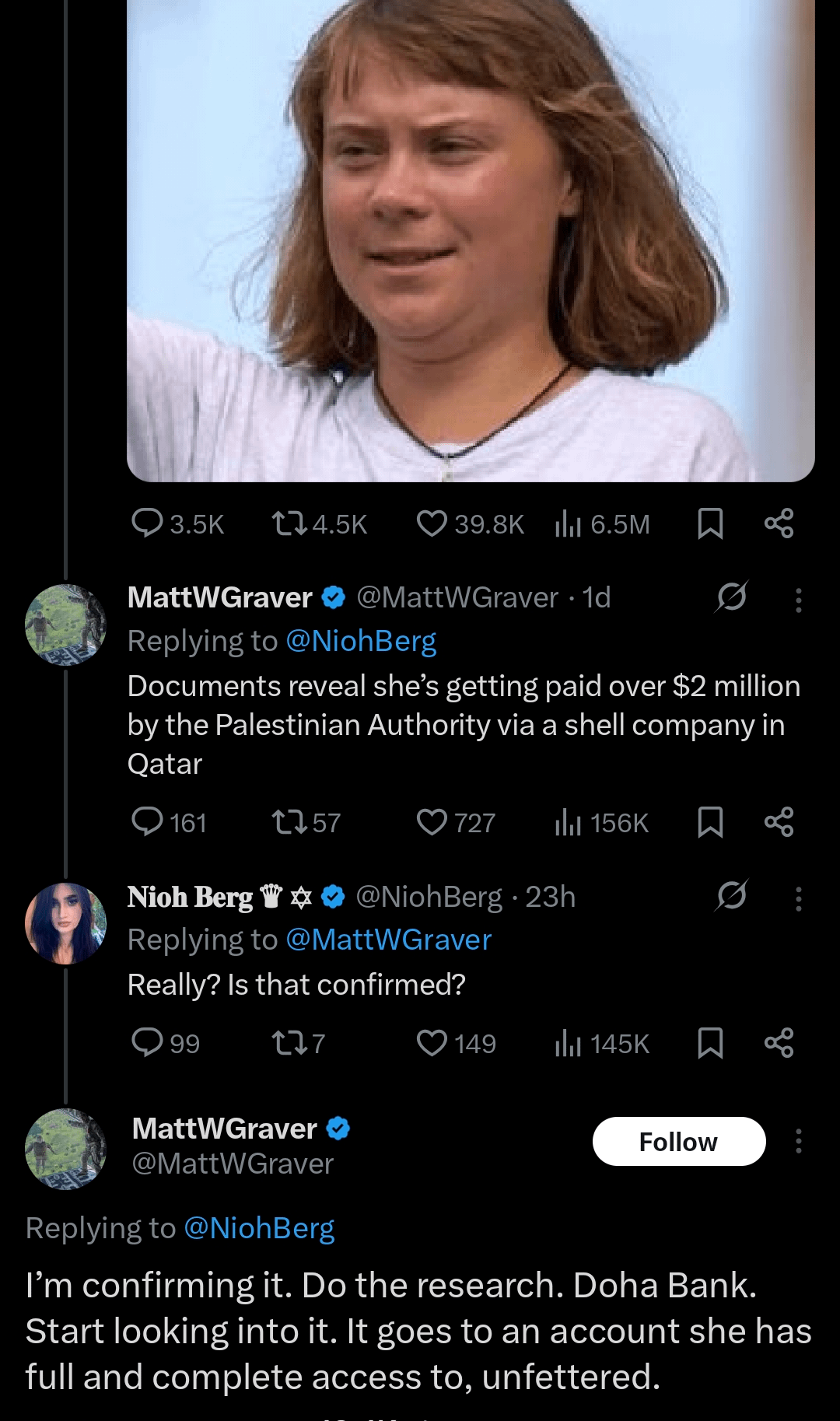Repost the tweet with 4.5K reposts
Viewport: 840px width, 1421px height.
(289, 523)
